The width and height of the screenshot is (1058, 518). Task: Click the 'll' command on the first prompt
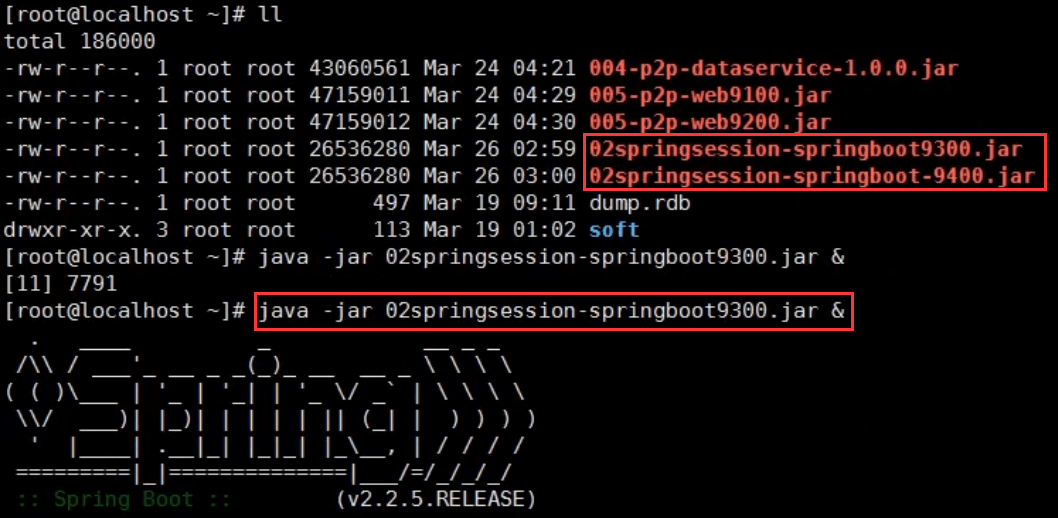[271, 15]
